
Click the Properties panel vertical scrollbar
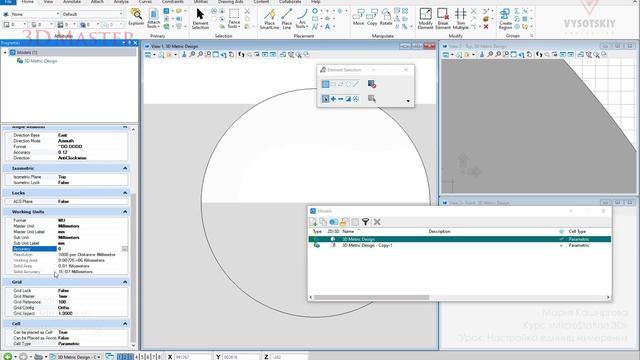tap(133, 269)
